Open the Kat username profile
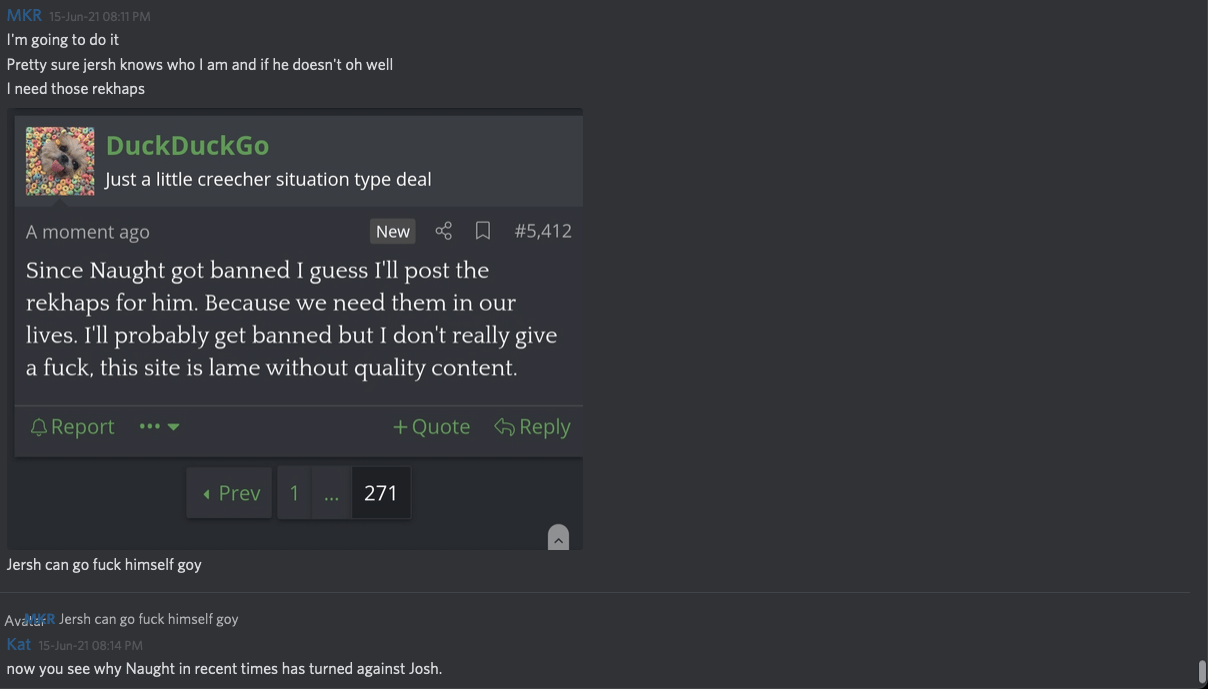This screenshot has width=1208, height=689. [x=19, y=644]
